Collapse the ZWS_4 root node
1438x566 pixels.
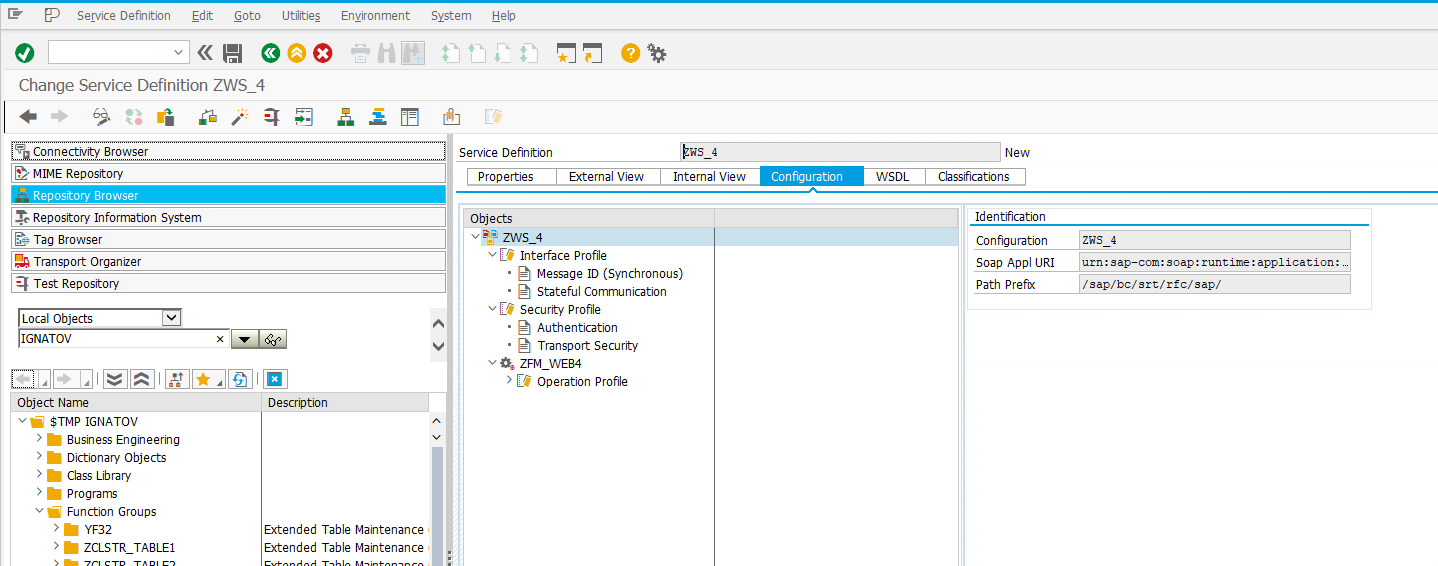point(474,237)
